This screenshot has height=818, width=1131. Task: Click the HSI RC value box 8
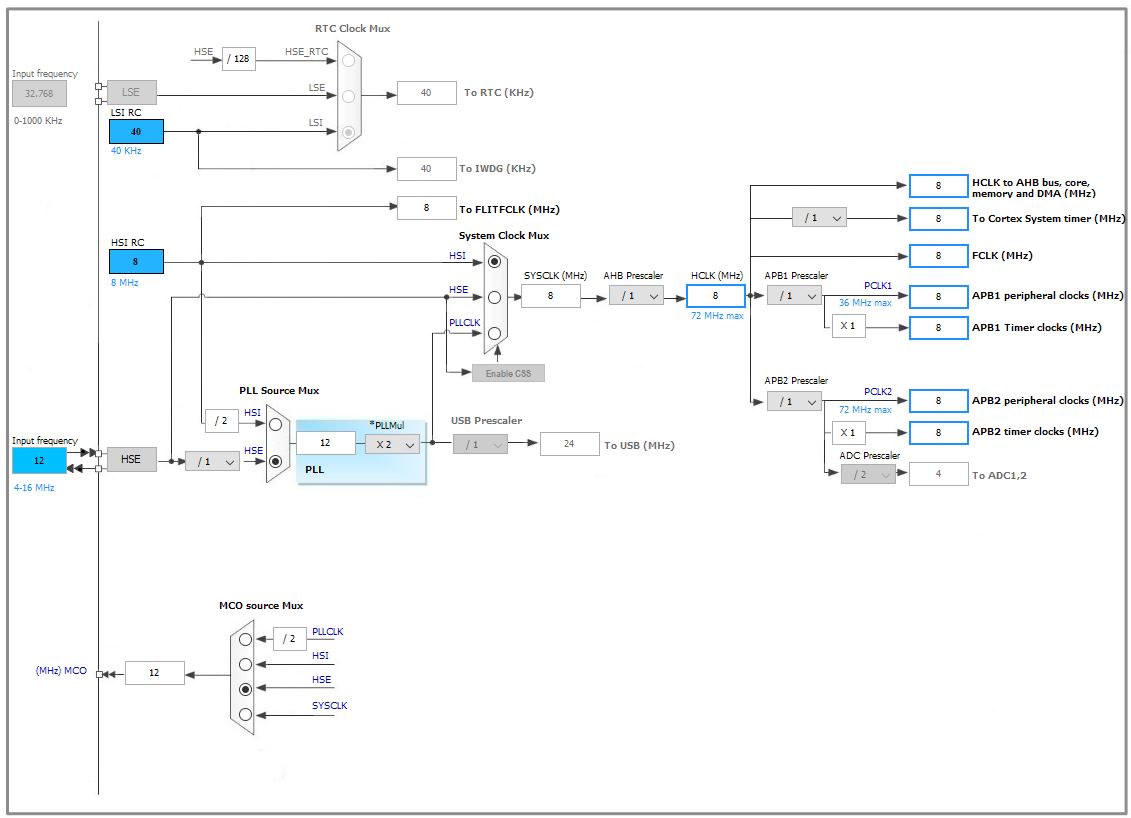pyautogui.click(x=136, y=261)
